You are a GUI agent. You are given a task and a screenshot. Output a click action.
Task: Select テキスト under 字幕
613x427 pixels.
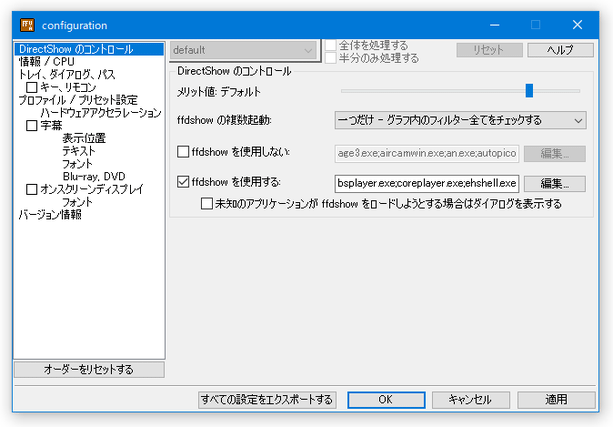tap(79, 151)
